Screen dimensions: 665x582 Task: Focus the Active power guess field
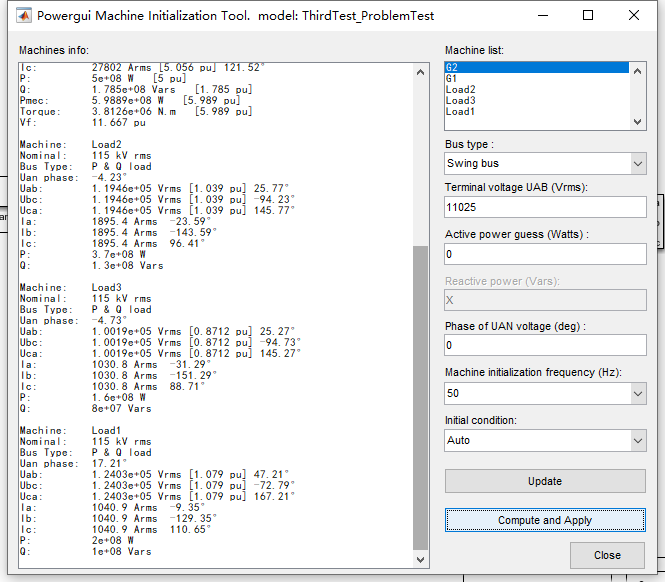tap(545, 254)
